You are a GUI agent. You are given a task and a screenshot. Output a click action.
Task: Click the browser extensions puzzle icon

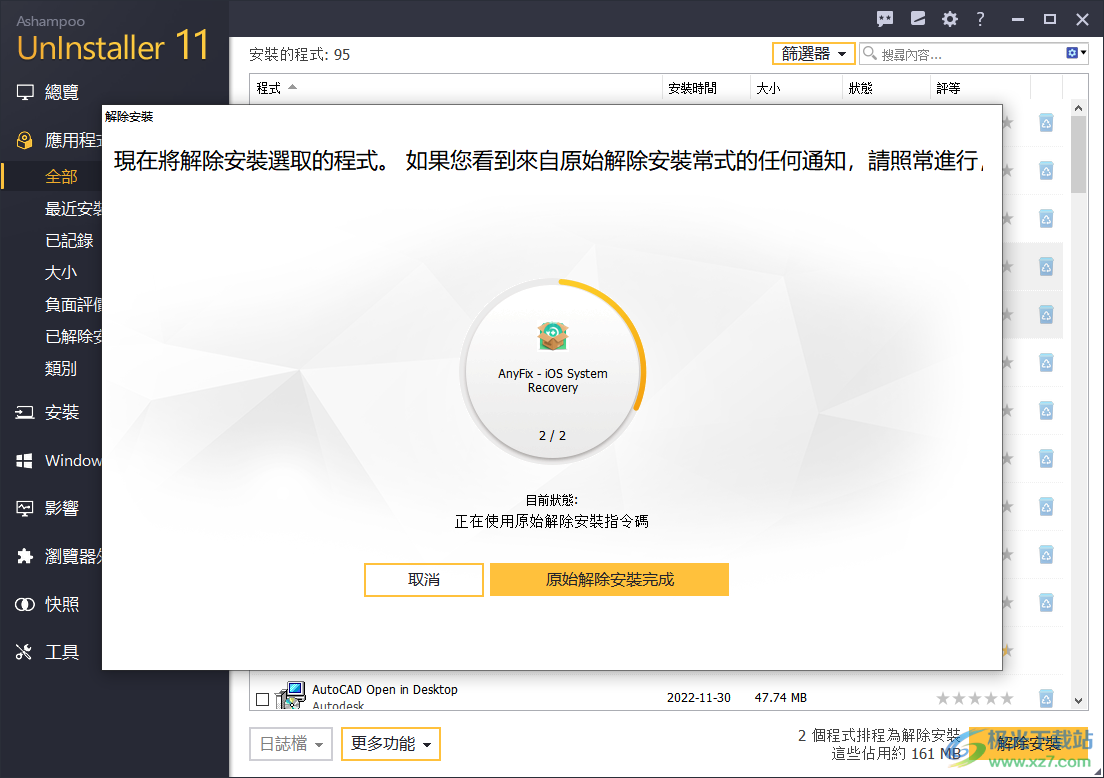(x=25, y=556)
